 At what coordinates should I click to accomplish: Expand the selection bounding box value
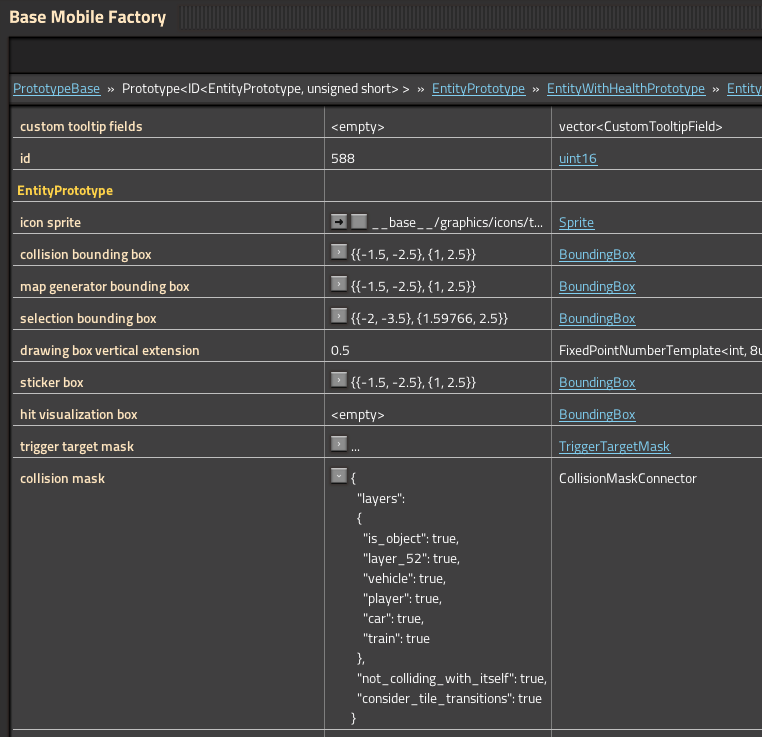[339, 316]
